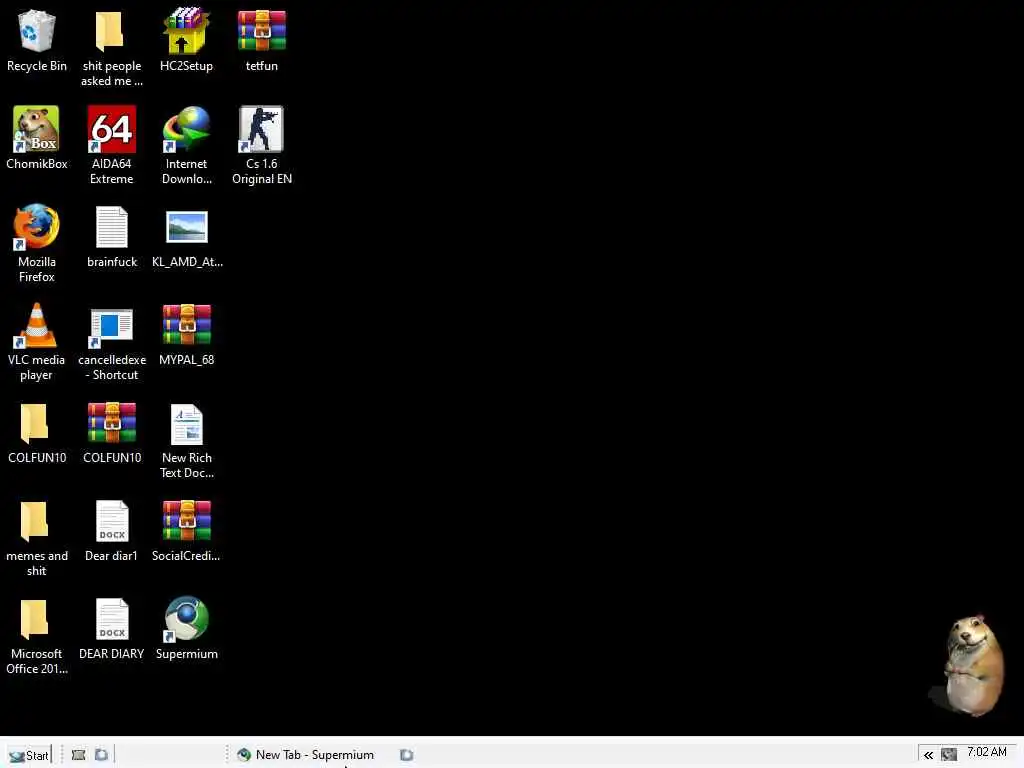
Task: Click the system tray icon next to clock
Action: [949, 755]
